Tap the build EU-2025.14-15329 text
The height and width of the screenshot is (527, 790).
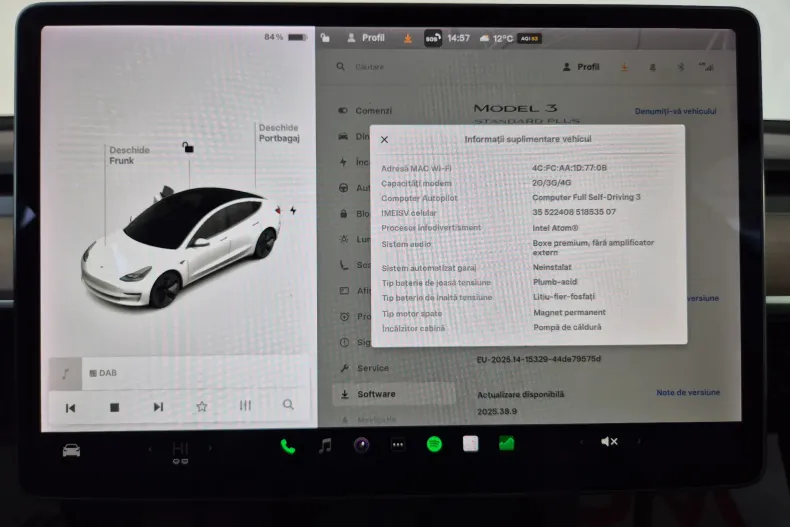point(539,359)
